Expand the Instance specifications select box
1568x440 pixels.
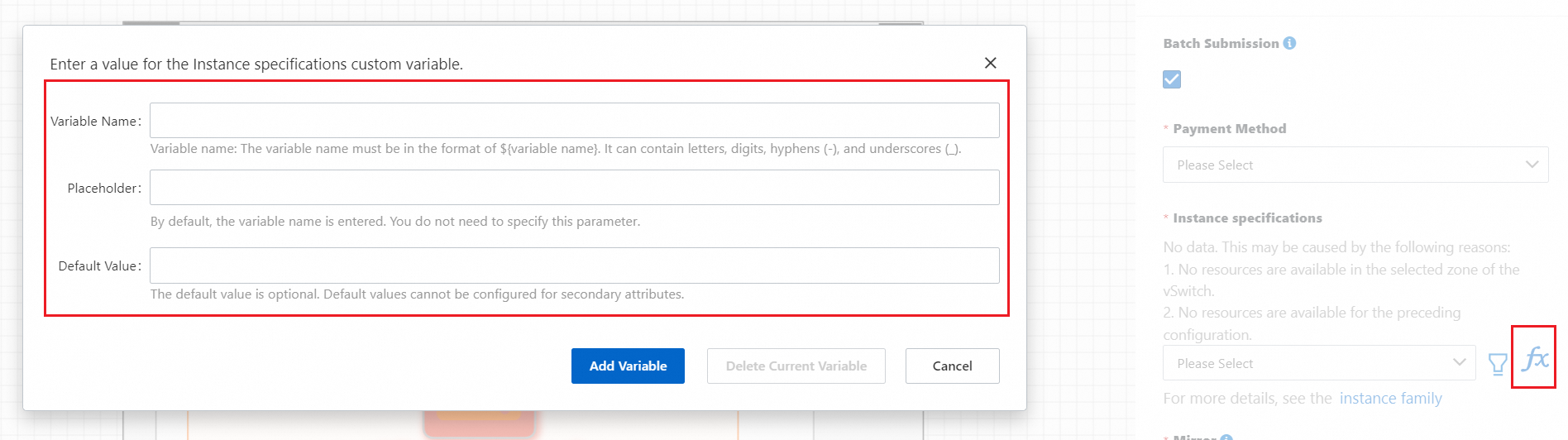click(1318, 363)
